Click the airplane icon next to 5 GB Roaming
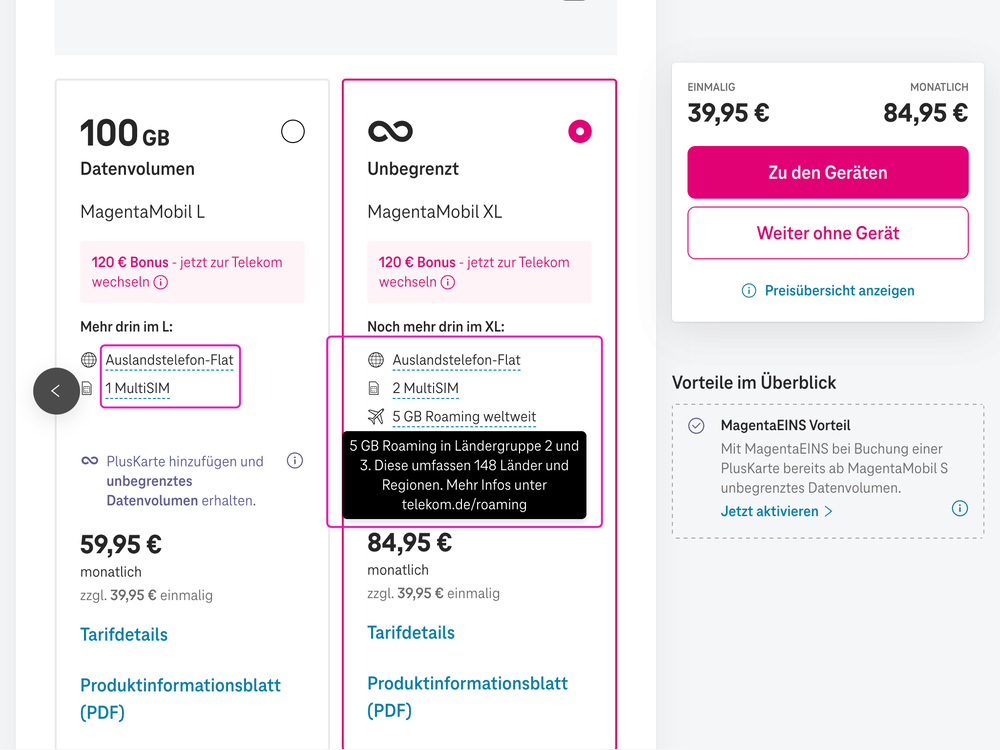1000x750 pixels. point(377,416)
